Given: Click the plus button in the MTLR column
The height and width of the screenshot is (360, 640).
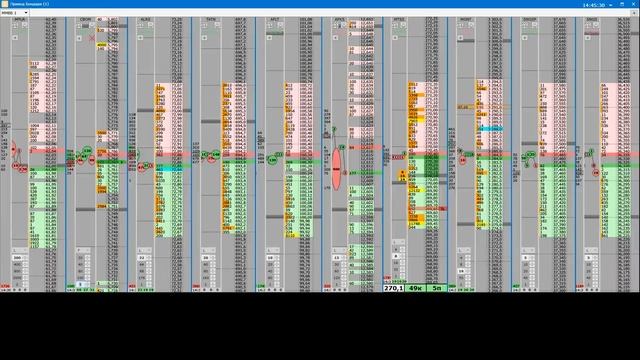Looking at the screenshot, I should tap(15, 38).
